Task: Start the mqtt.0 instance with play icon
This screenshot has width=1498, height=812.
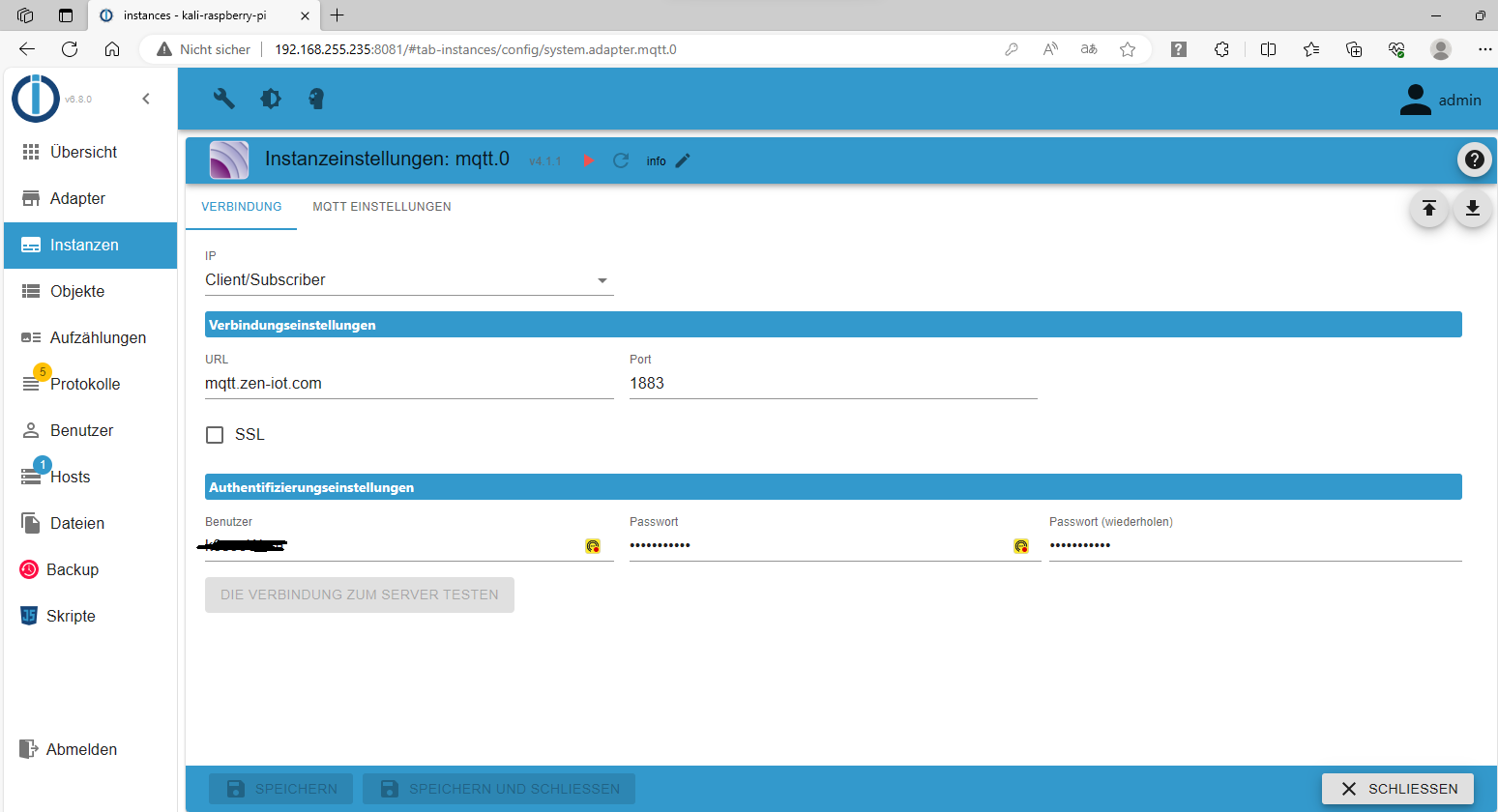Action: [588, 160]
